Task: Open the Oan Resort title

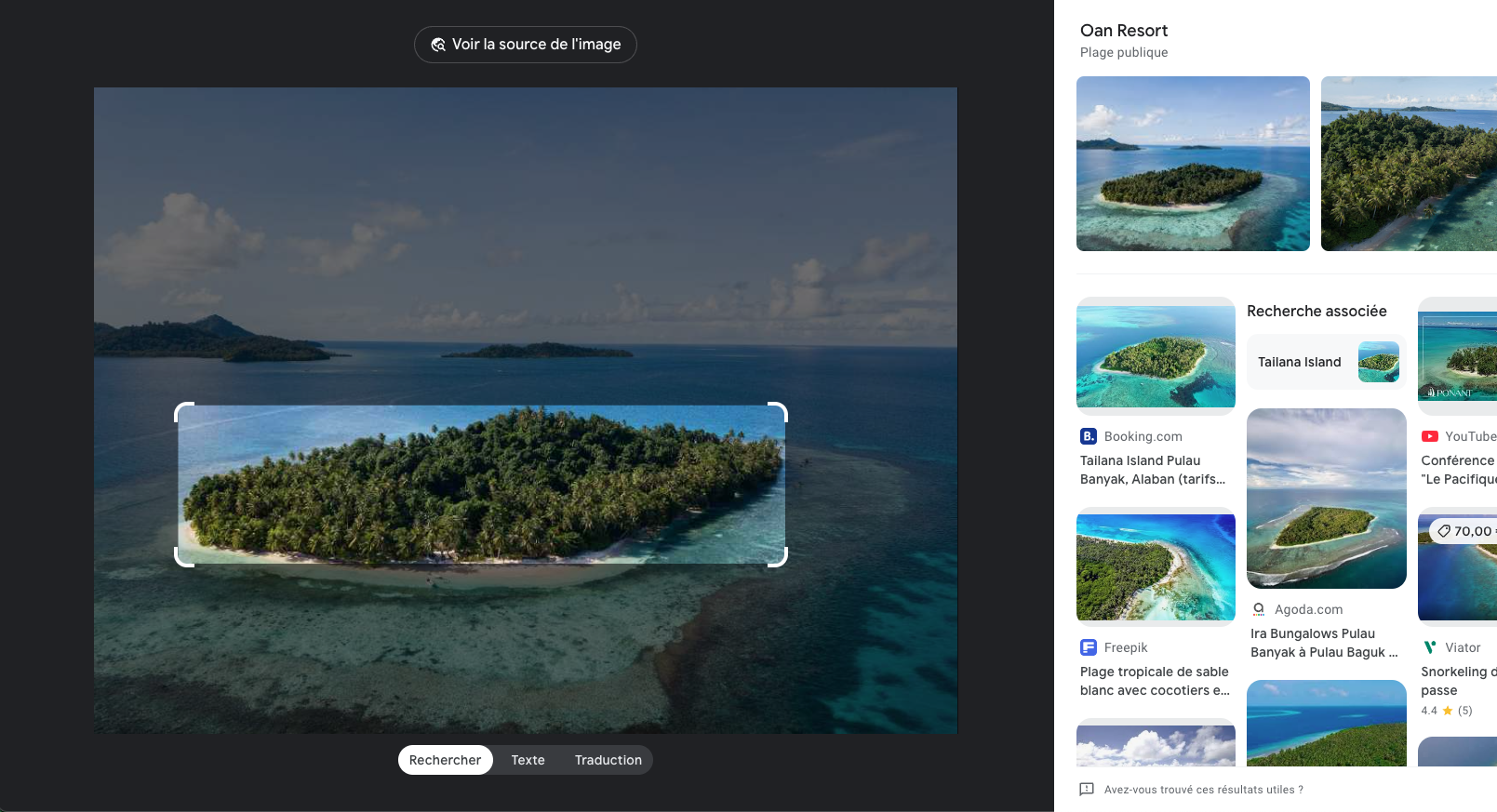Action: click(1124, 31)
